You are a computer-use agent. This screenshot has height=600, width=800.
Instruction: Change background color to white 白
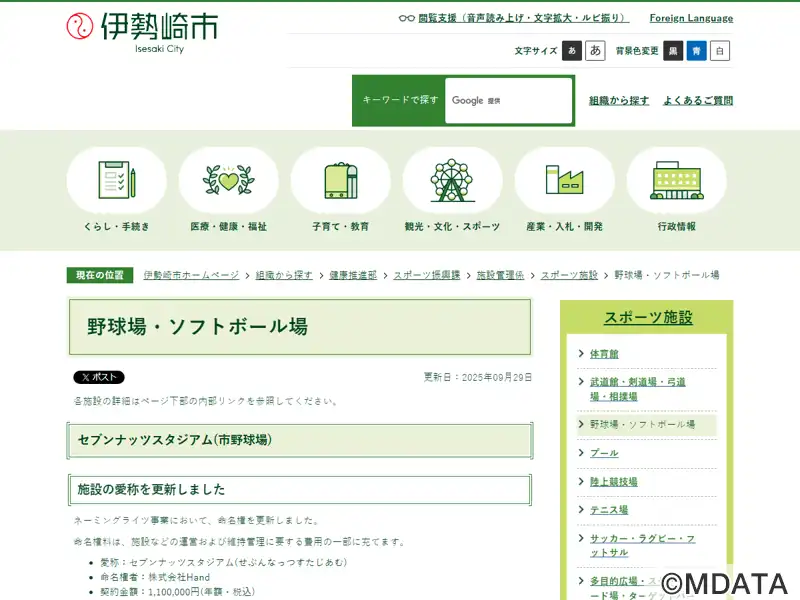point(720,51)
